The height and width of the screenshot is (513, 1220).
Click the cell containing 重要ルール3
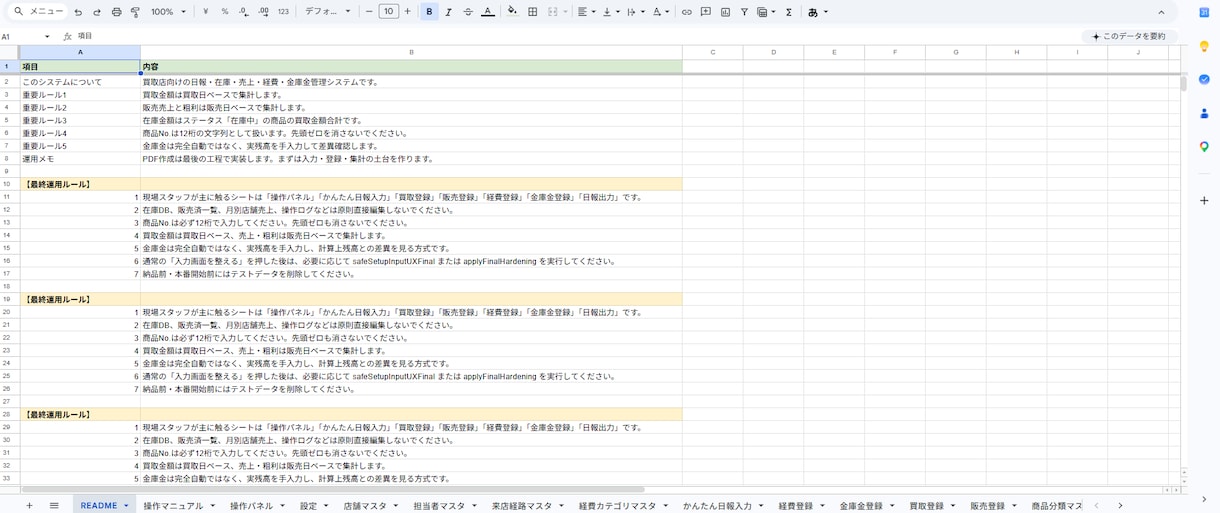80,120
